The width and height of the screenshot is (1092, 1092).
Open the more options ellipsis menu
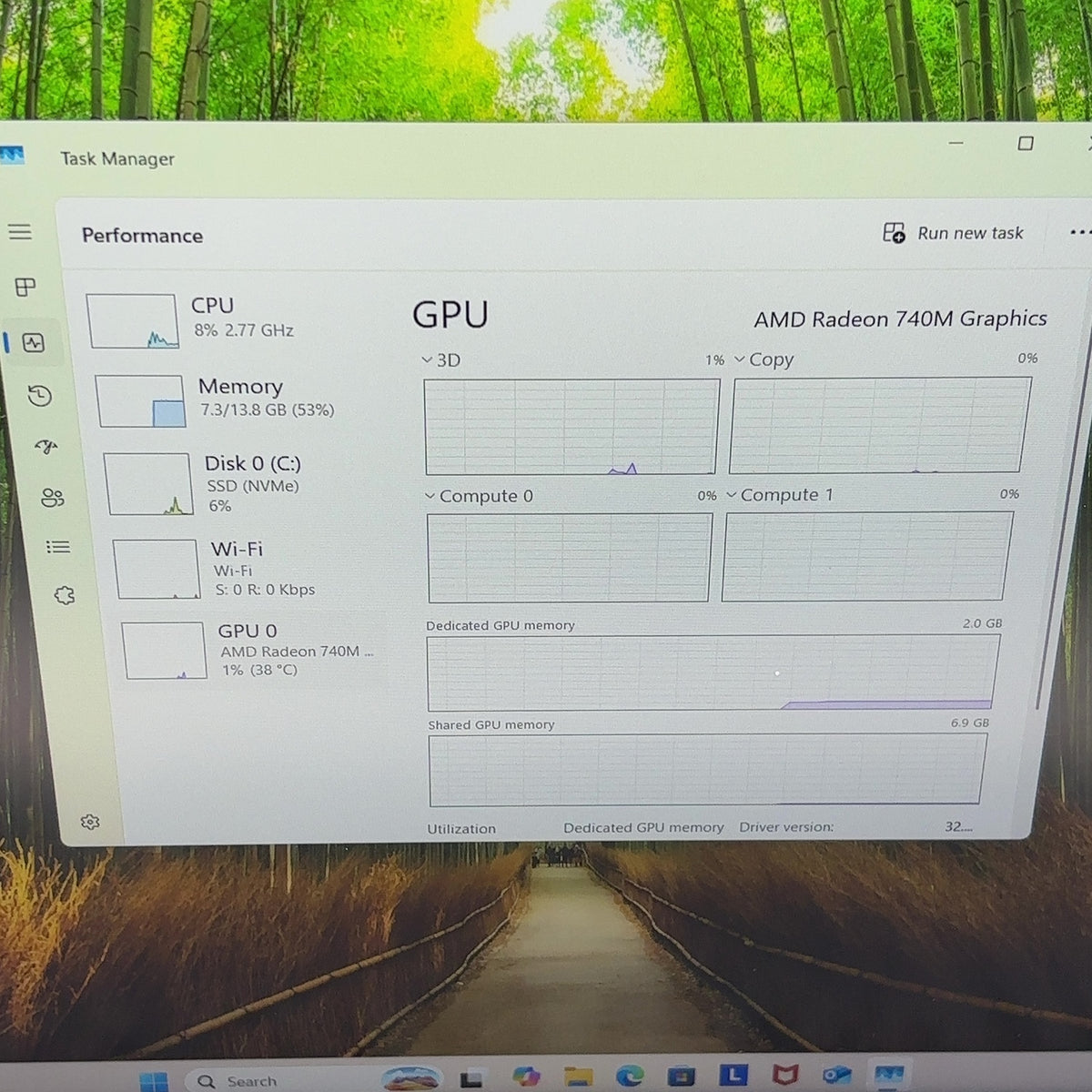1080,233
